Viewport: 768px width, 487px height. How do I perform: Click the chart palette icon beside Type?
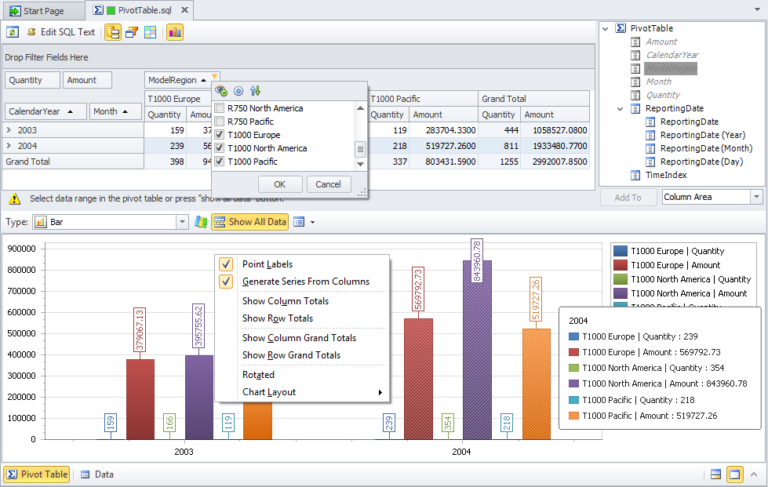(x=201, y=221)
